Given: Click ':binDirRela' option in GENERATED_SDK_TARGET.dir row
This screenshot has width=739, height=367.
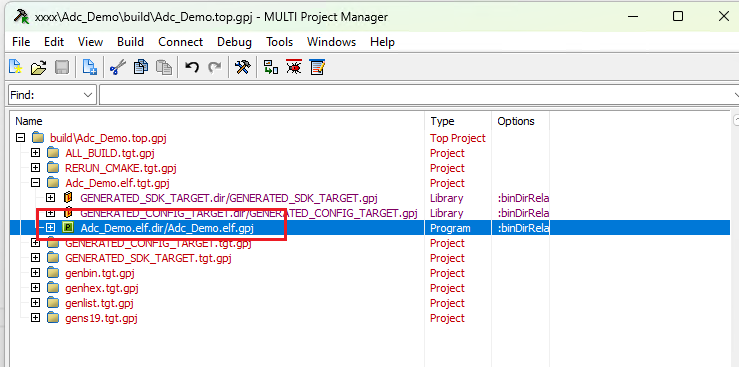Looking at the screenshot, I should pos(523,198).
